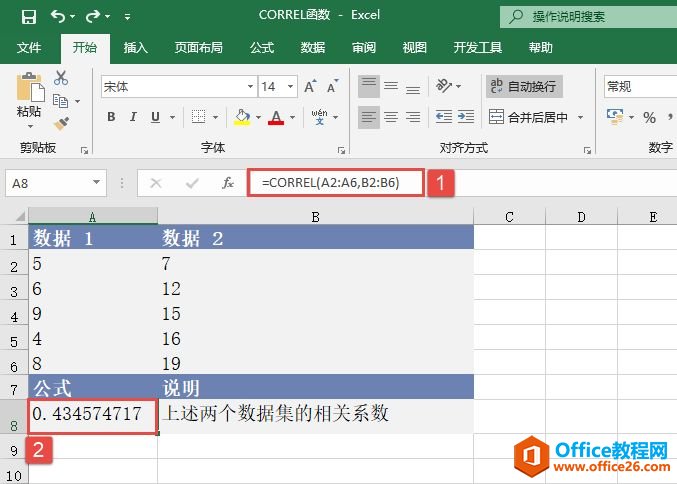
Task: Click the fx Insert Function icon
Action: tap(228, 183)
